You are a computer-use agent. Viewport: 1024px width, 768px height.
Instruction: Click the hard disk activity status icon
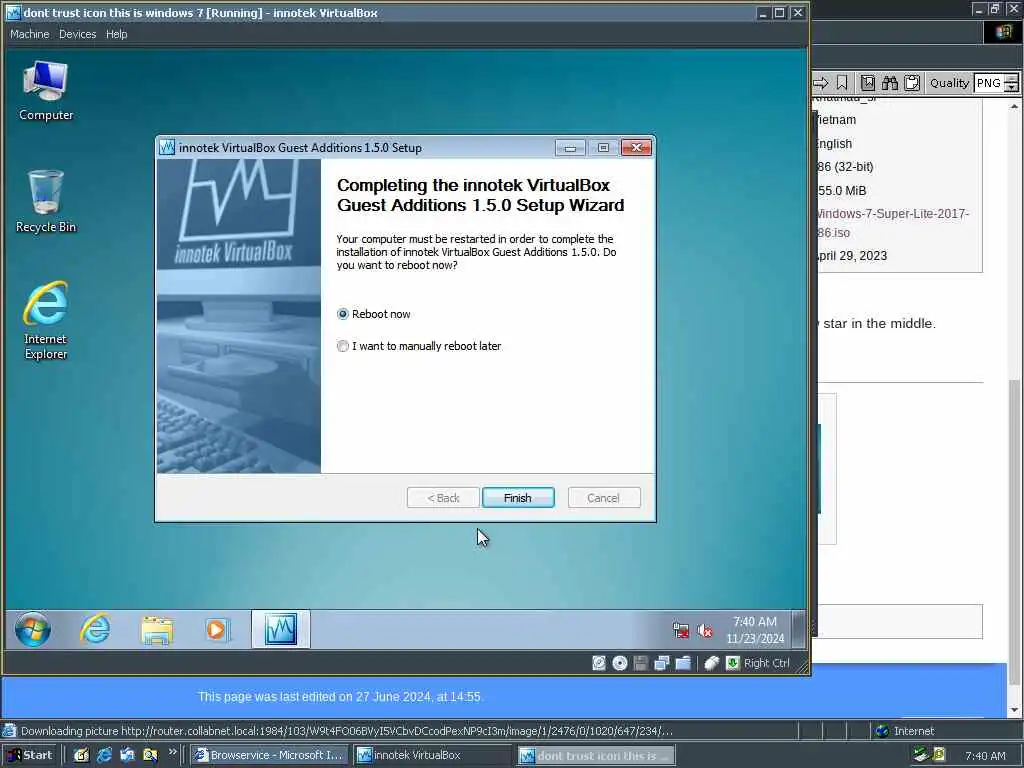tap(599, 664)
